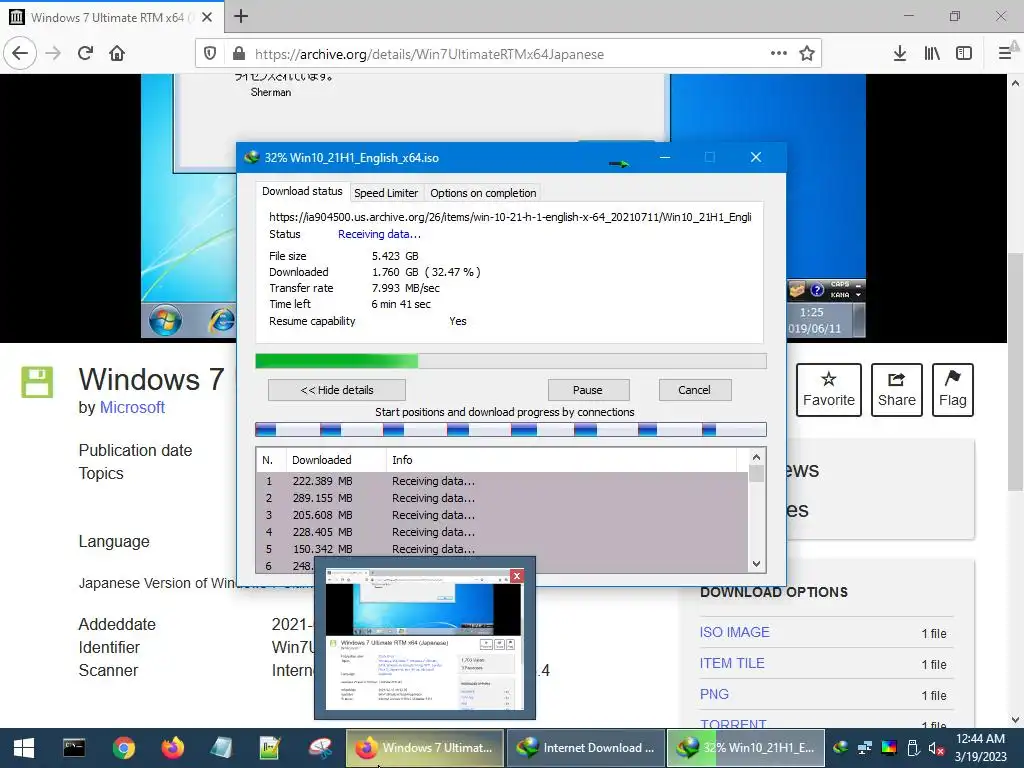Viewport: 1024px width, 768px height.
Task: Switch to the Speed Limiter tab
Action: [386, 193]
